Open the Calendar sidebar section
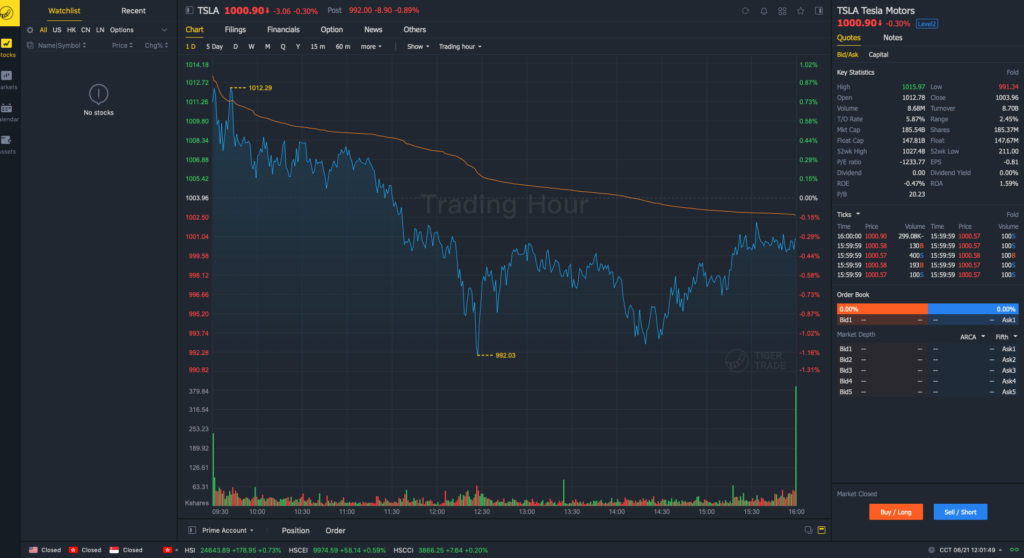The height and width of the screenshot is (558, 1024). pyautogui.click(x=7, y=112)
